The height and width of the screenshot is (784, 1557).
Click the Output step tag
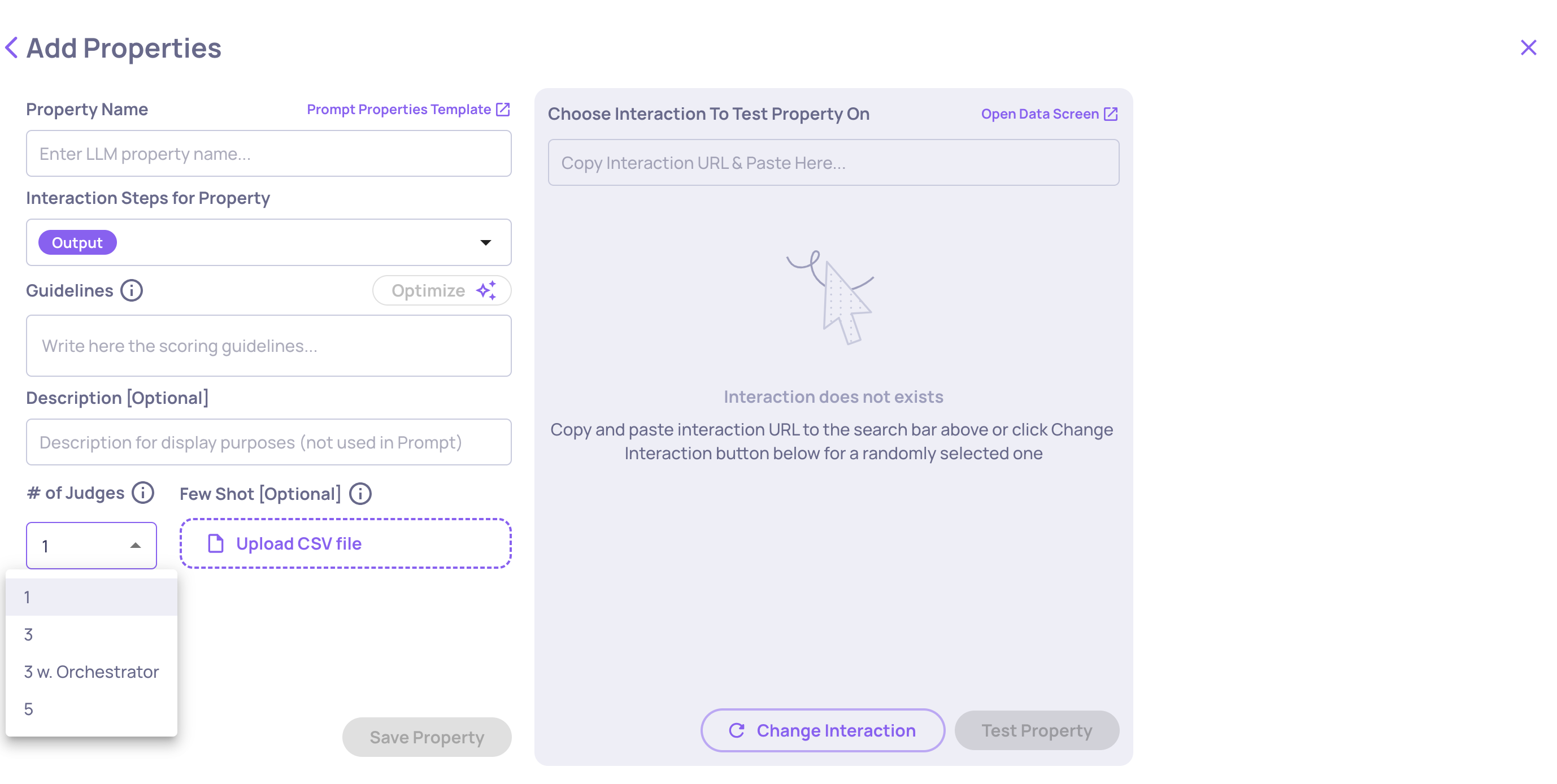pyautogui.click(x=77, y=242)
